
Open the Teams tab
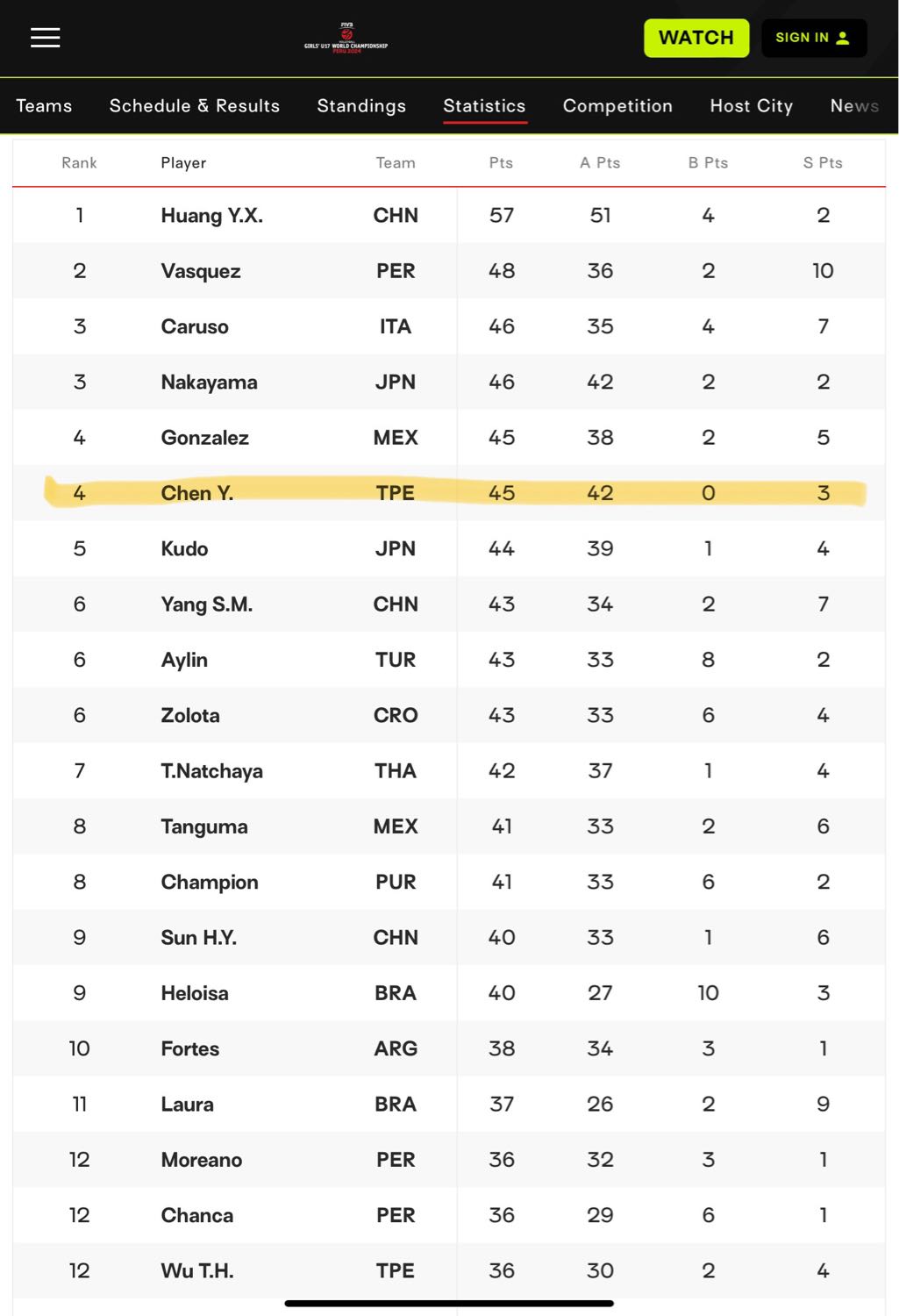point(44,106)
